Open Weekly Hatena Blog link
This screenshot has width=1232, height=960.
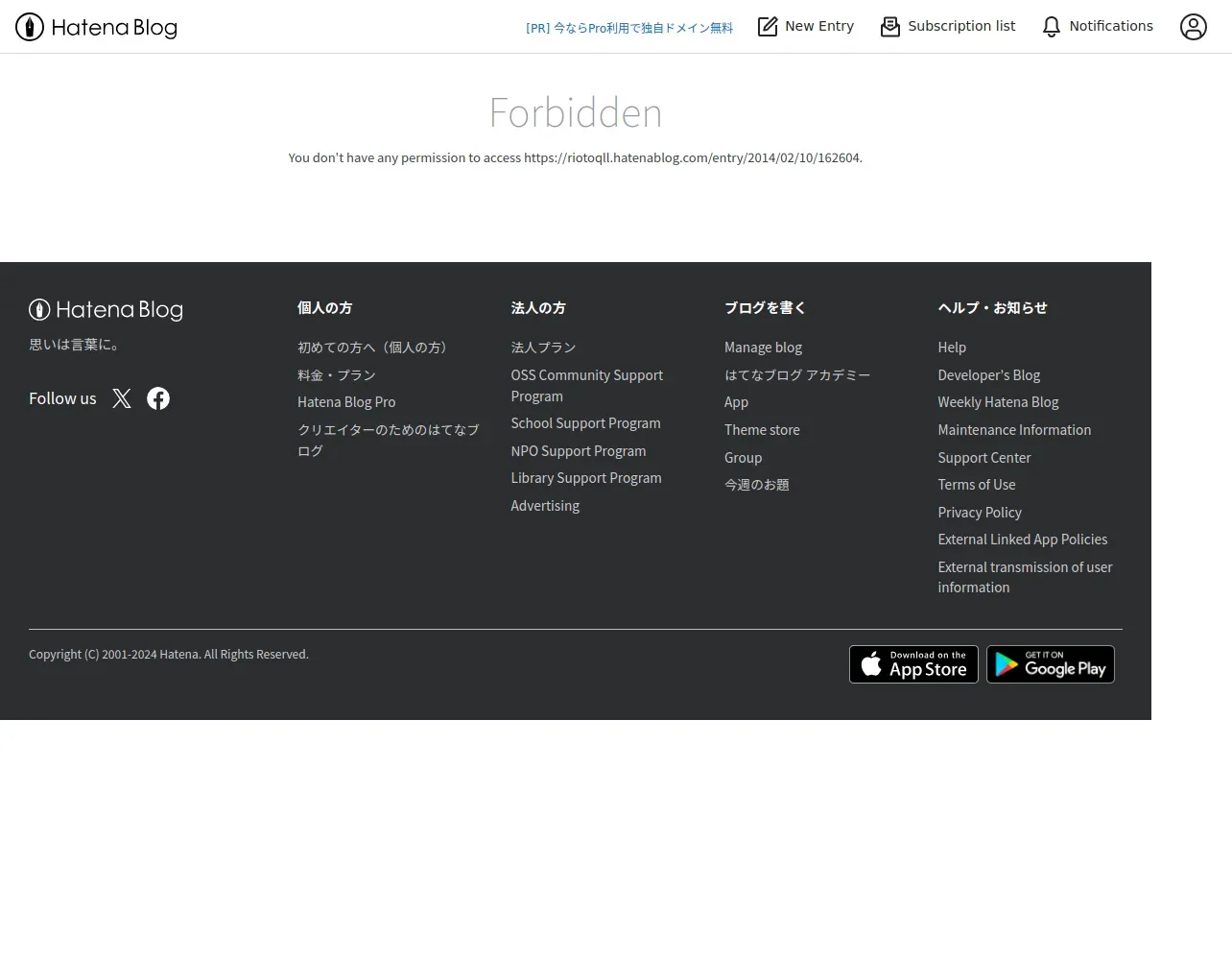pyautogui.click(x=998, y=402)
